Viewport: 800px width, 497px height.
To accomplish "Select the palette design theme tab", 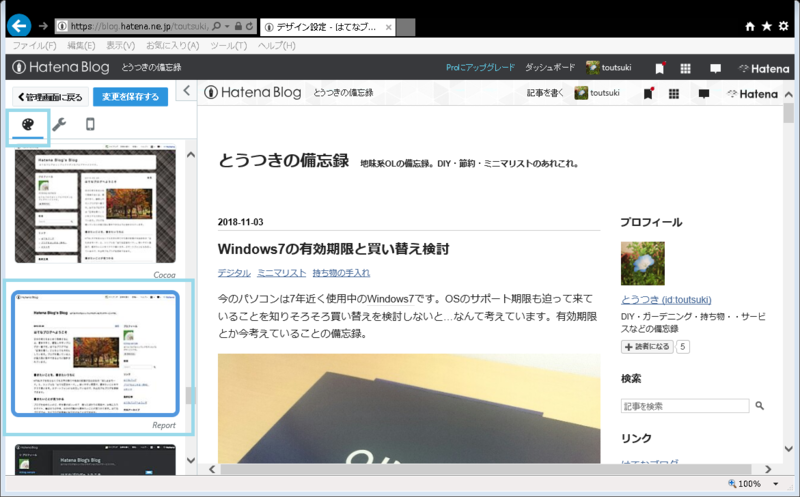I will click(28, 125).
